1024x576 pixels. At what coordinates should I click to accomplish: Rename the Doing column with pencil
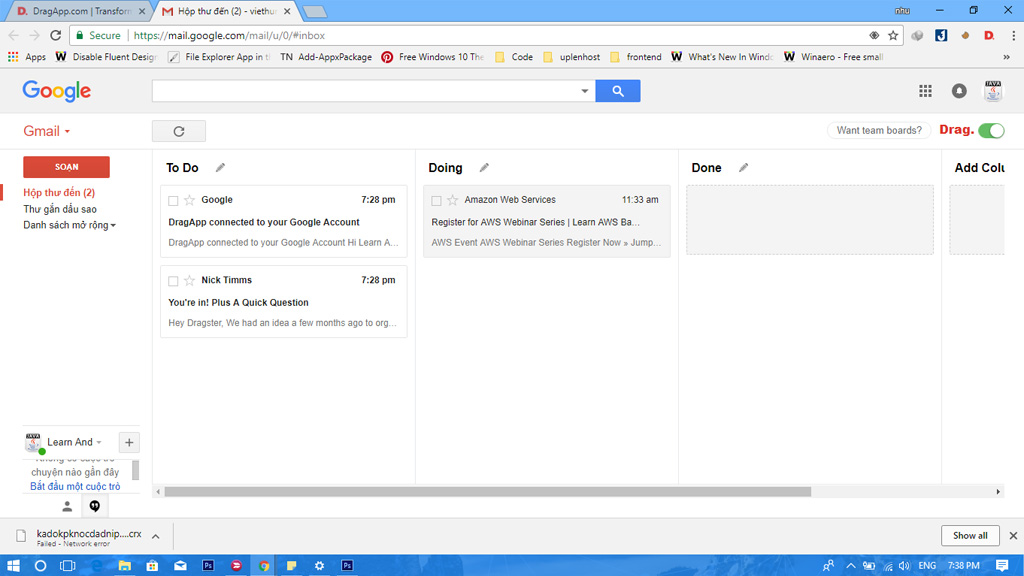coord(484,168)
